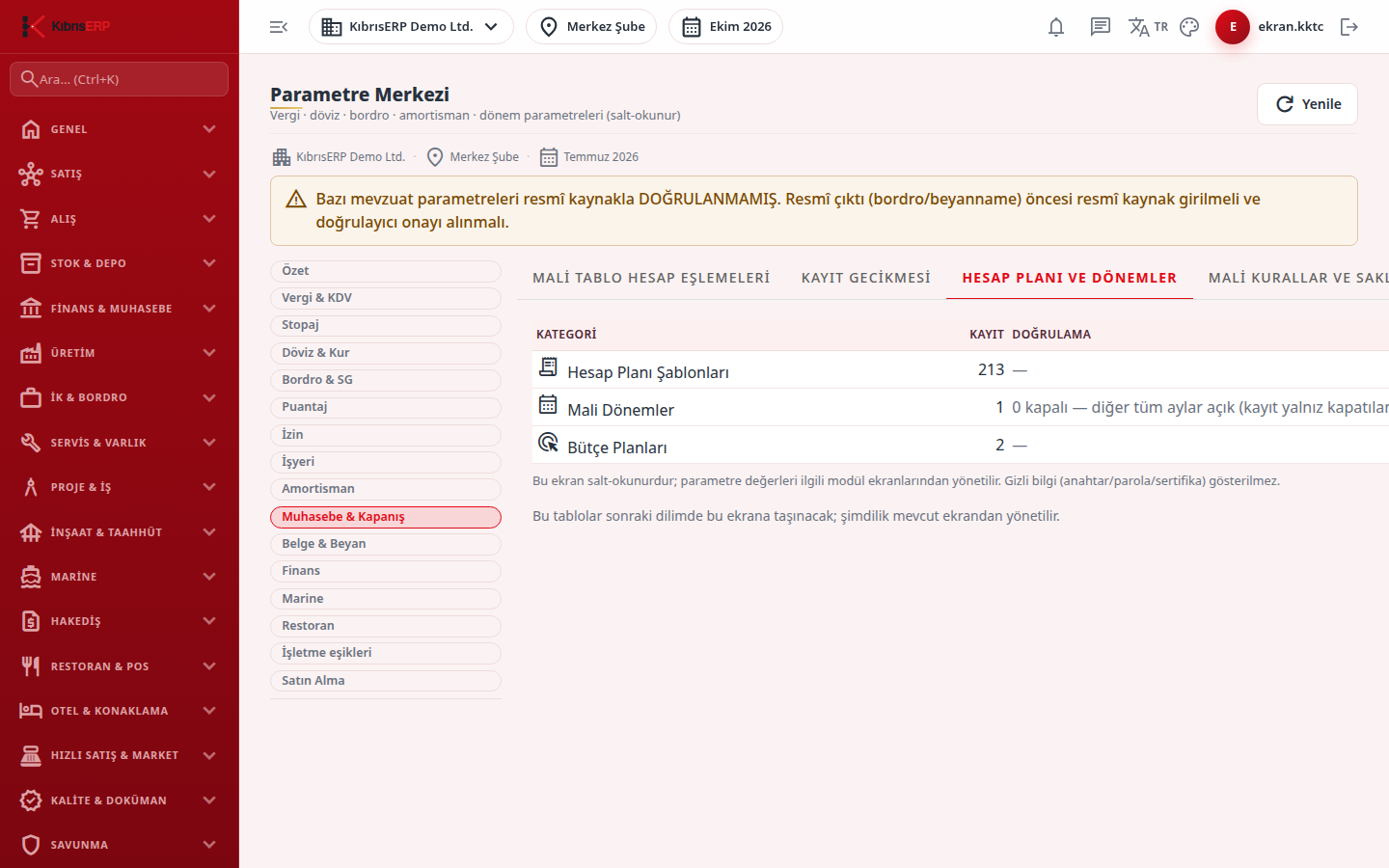Select the Muhasebe & Kapanış category
The image size is (1389, 868).
pyautogui.click(x=386, y=517)
